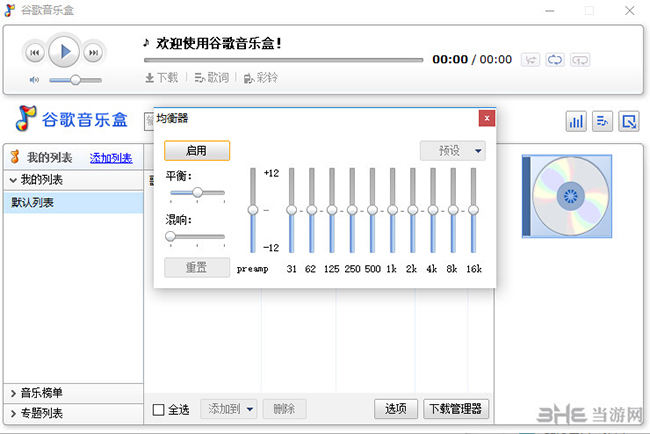Adjust the 1k band slider

tap(392, 210)
